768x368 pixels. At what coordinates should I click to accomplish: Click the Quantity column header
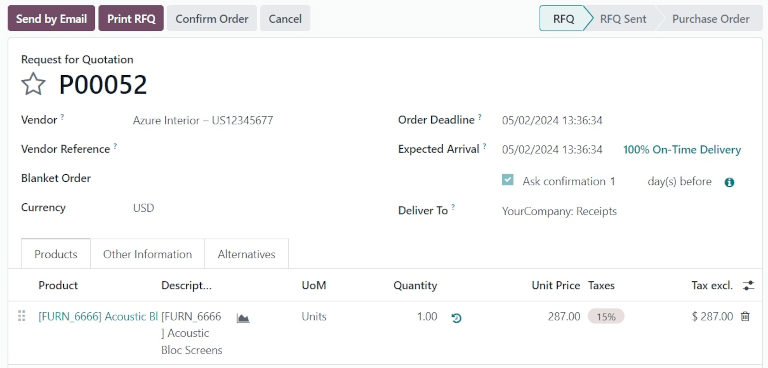[415, 285]
